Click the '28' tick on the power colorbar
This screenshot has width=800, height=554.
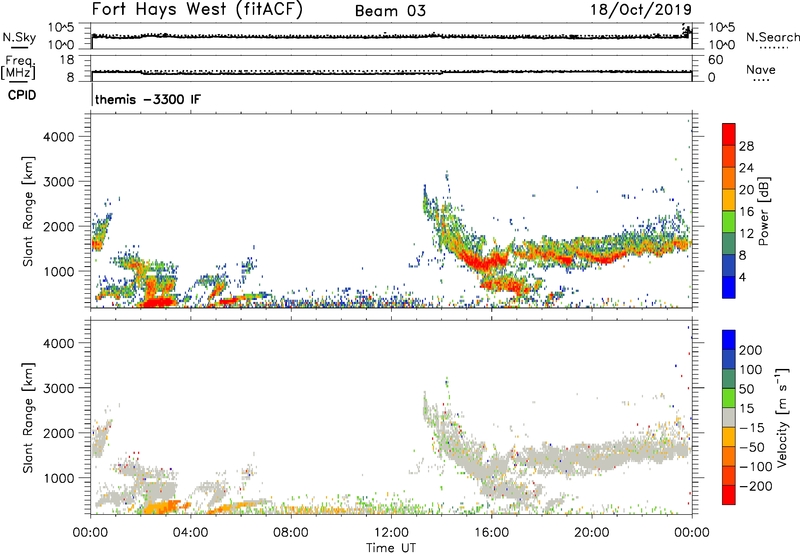[x=746, y=146]
